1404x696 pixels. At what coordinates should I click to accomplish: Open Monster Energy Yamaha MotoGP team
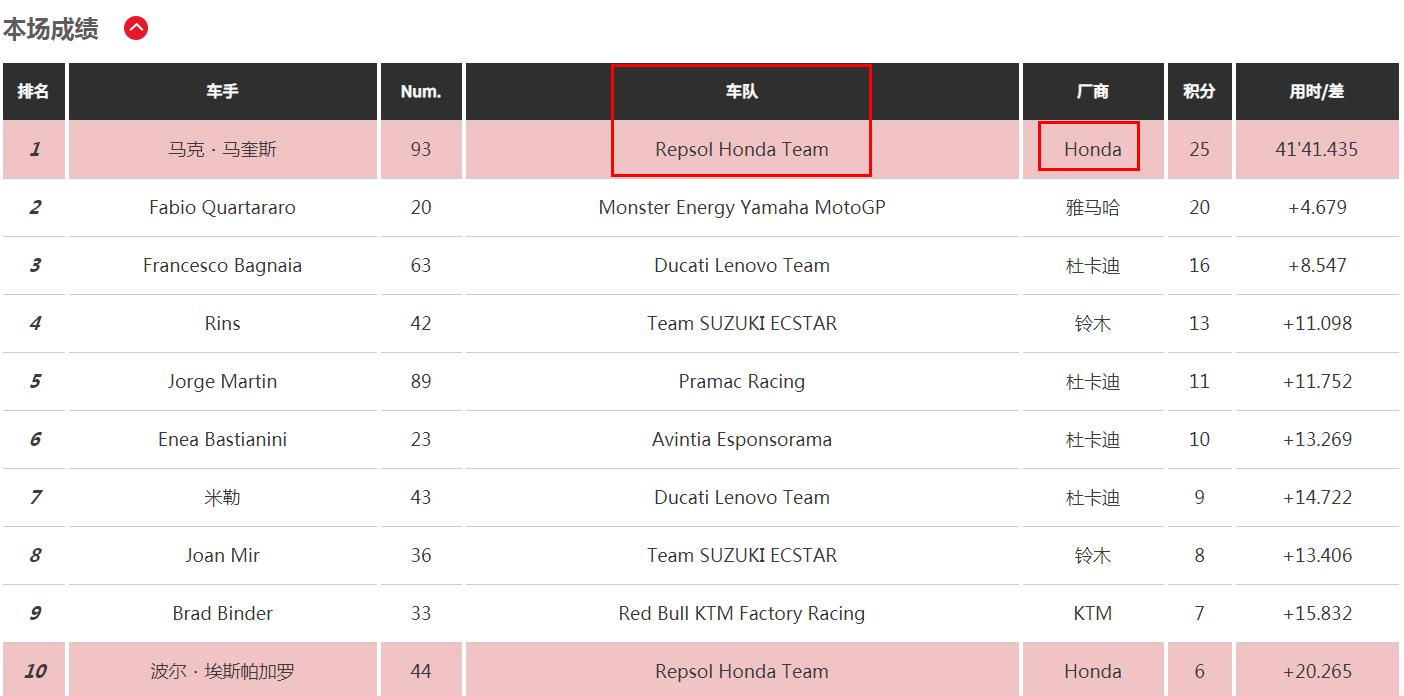tap(742, 207)
